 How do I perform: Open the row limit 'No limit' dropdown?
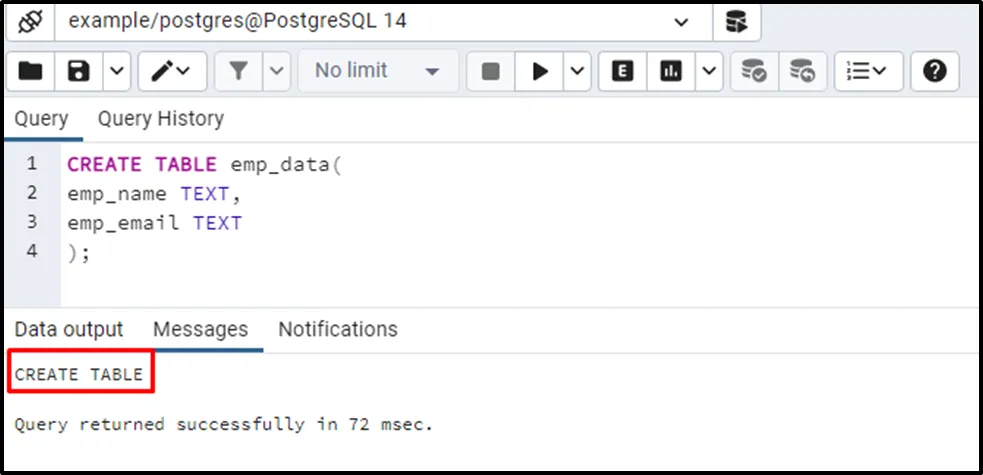click(377, 71)
